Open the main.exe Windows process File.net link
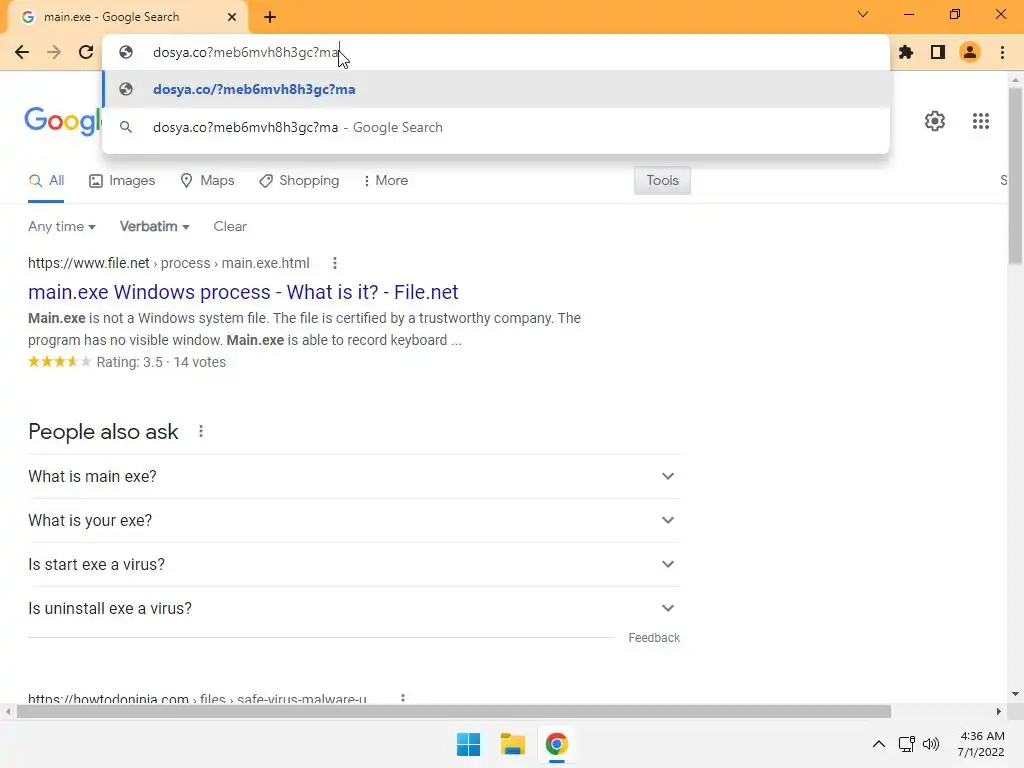Screen dimensions: 1024x768 (243, 292)
